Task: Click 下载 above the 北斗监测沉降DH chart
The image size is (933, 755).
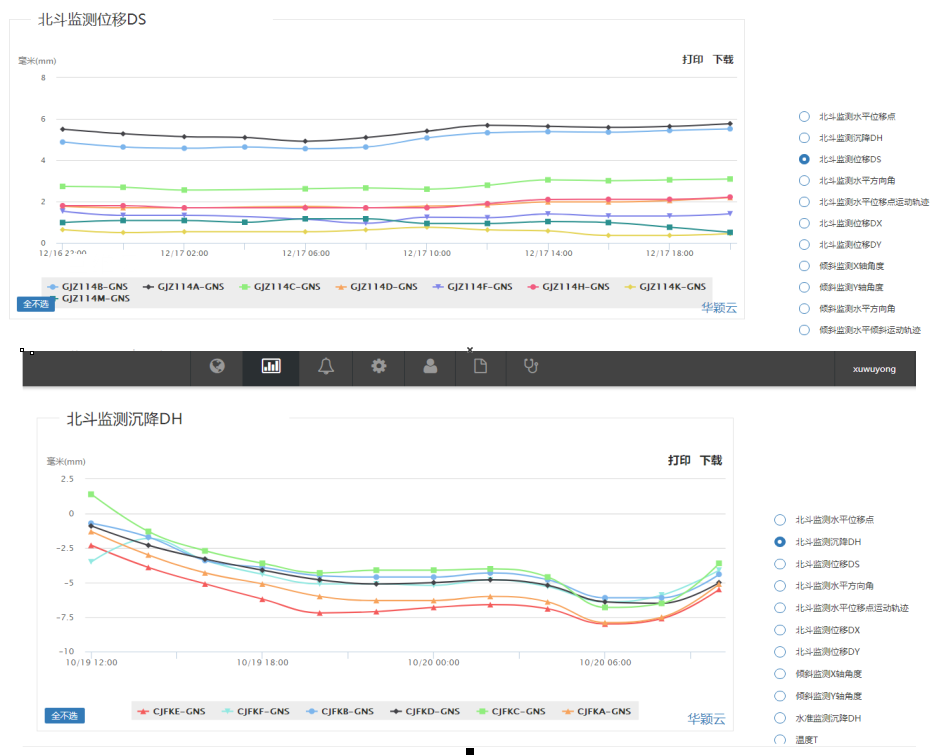Action: tap(710, 461)
